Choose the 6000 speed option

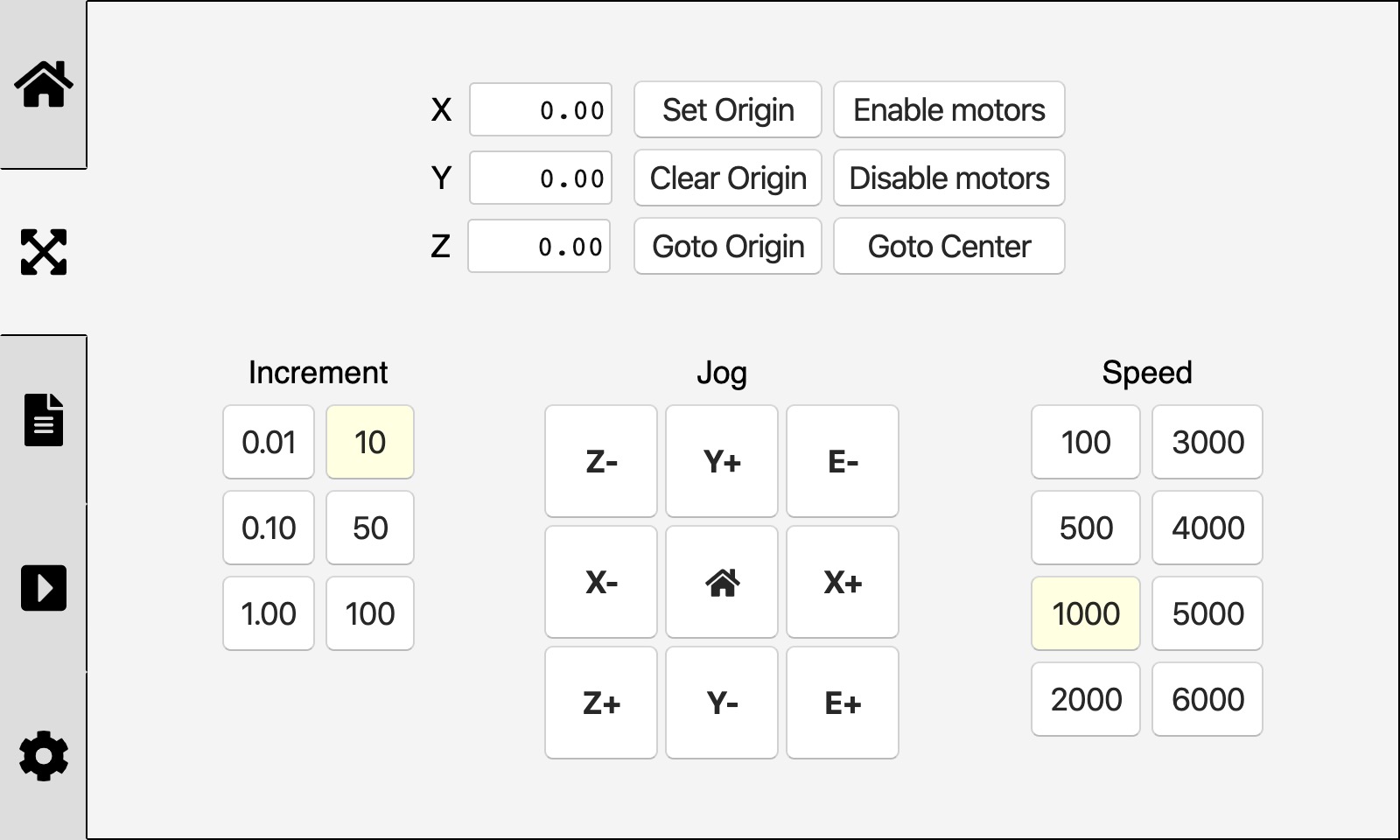coord(1207,699)
